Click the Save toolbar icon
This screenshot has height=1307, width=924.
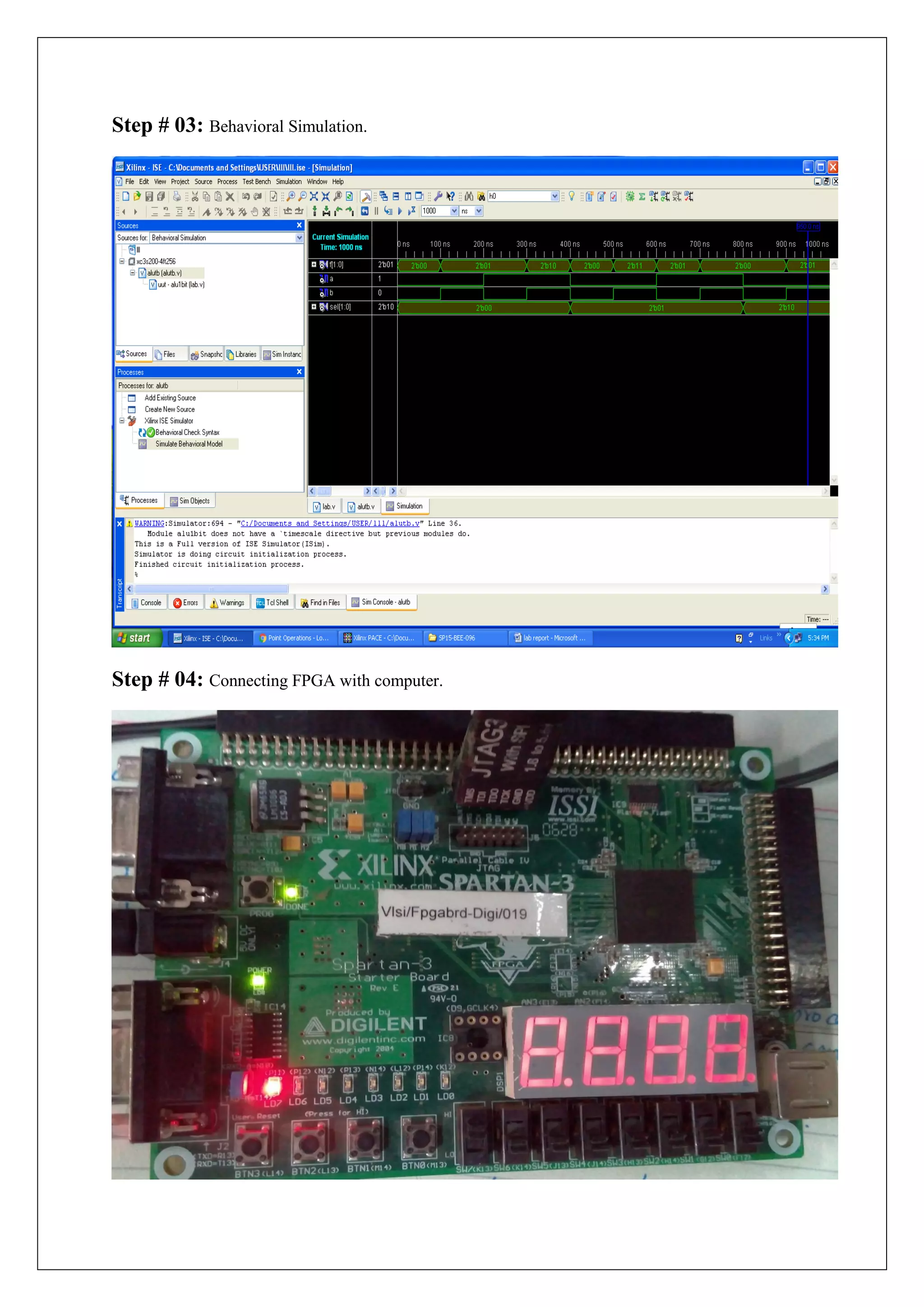[149, 196]
